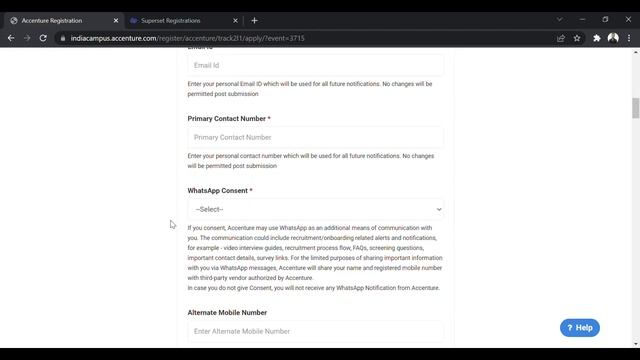640x360 pixels.
Task: Go back using the browser back arrow
Action: click(11, 38)
